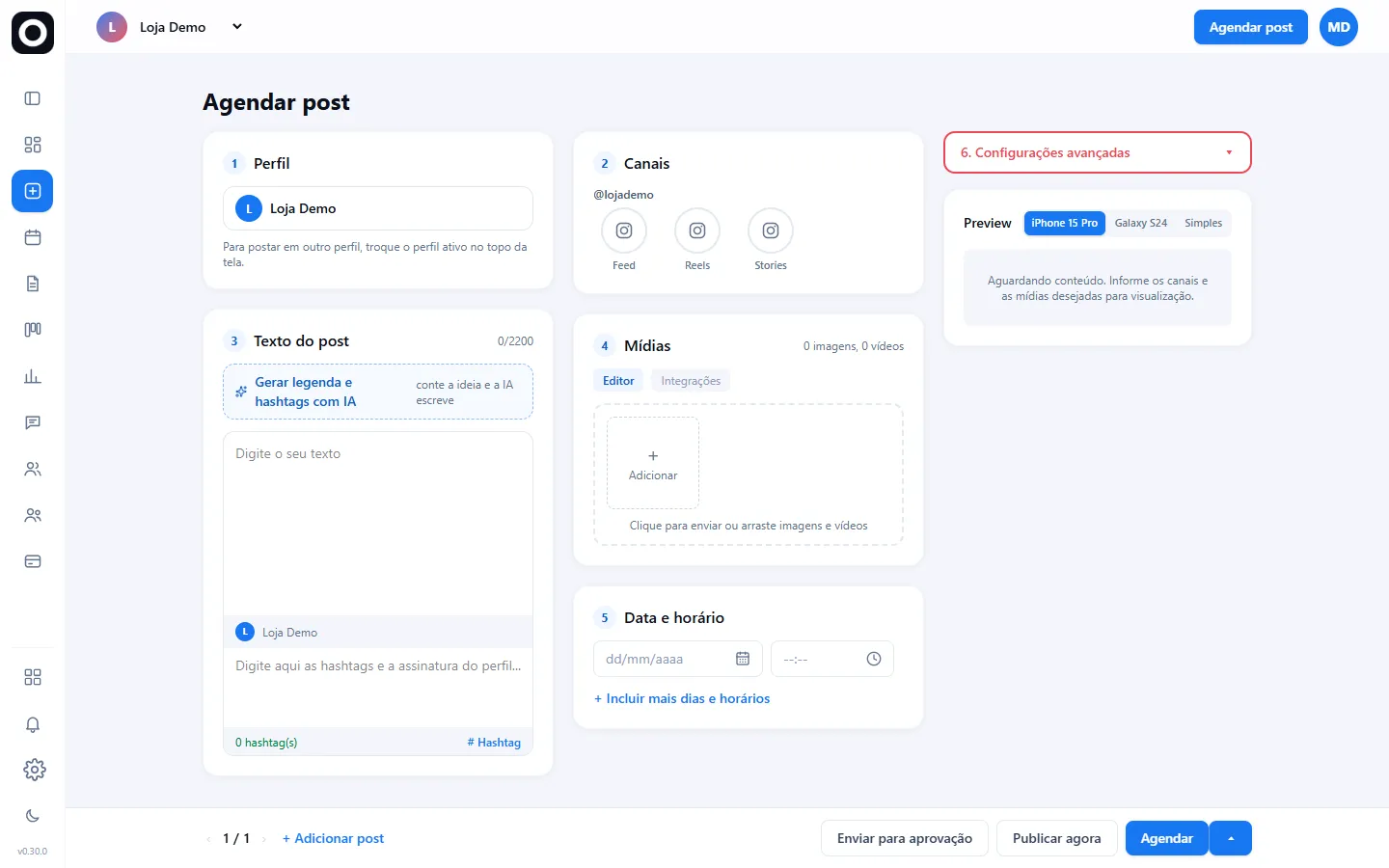
Task: Click the AI sparkle icon for caption generation
Action: point(241,392)
